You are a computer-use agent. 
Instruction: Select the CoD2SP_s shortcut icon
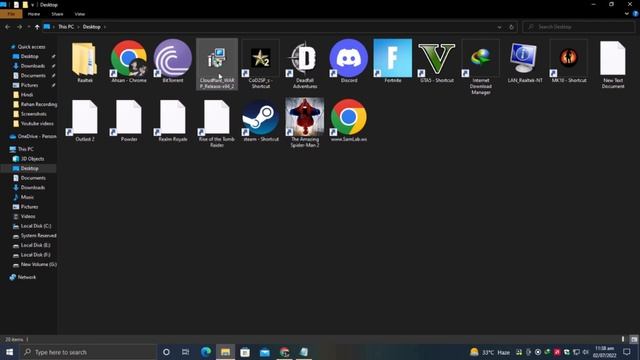click(x=261, y=58)
